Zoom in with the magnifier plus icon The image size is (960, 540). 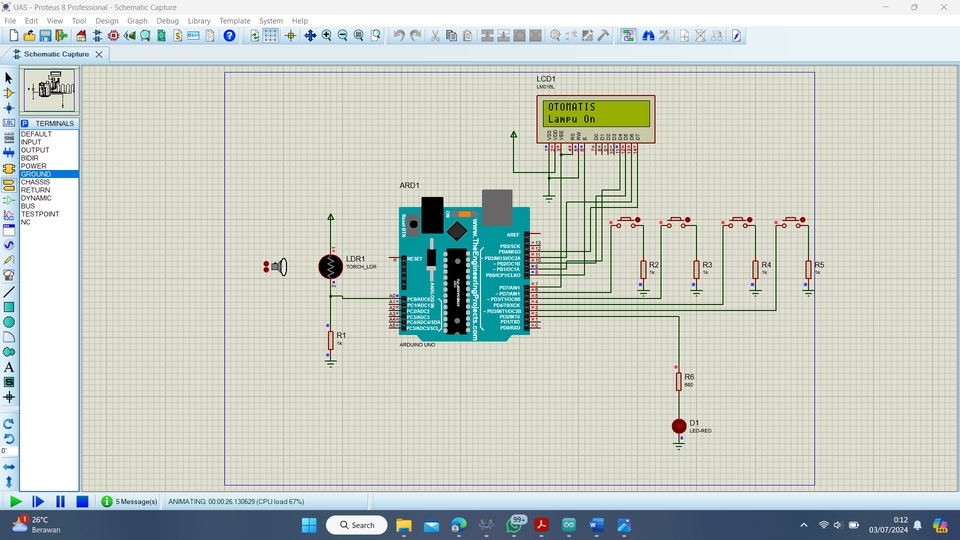click(326, 36)
